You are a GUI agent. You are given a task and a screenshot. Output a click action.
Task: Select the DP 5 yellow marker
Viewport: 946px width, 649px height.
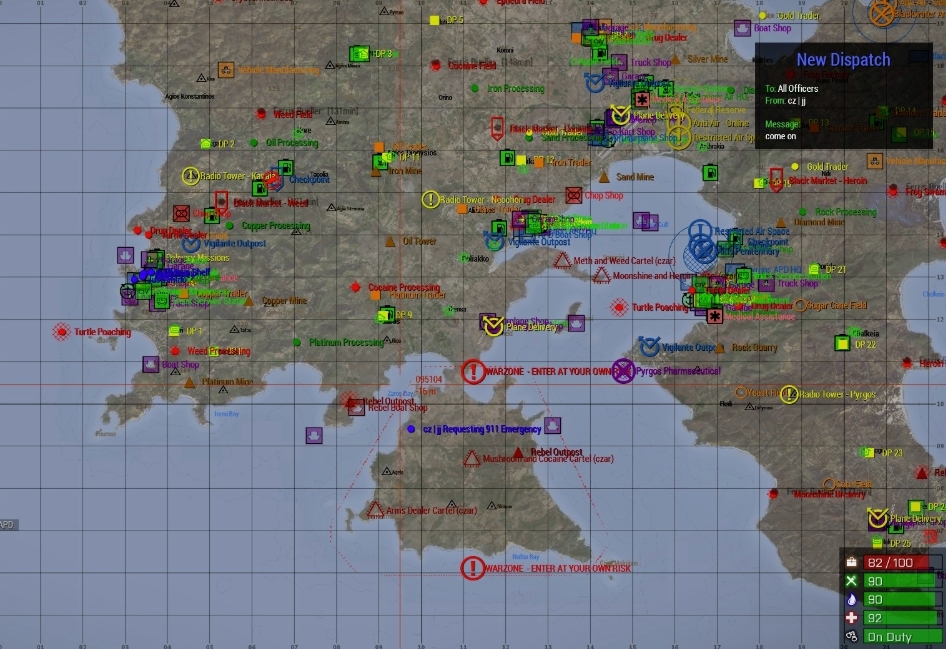(434, 21)
